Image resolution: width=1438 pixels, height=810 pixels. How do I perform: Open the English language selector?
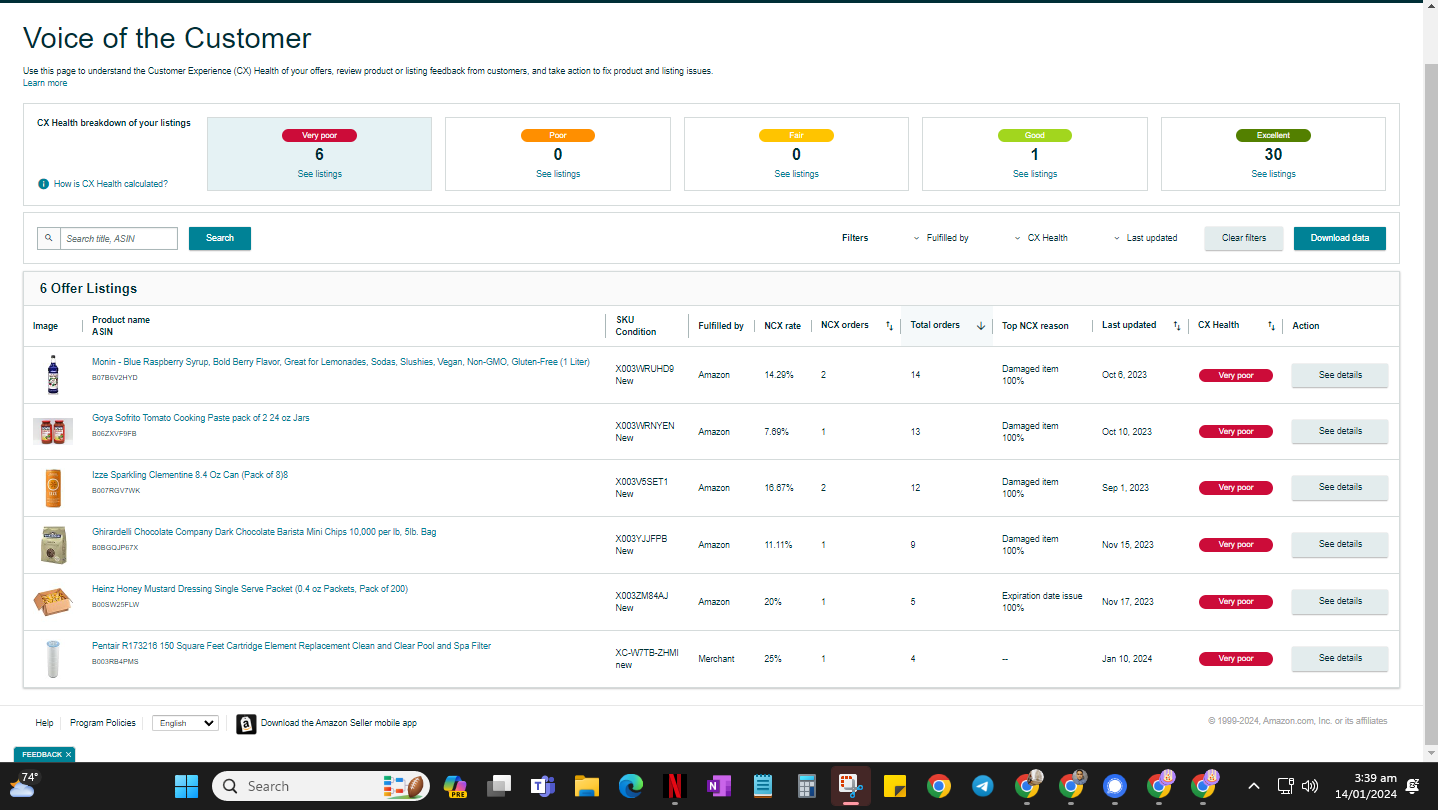tap(185, 723)
